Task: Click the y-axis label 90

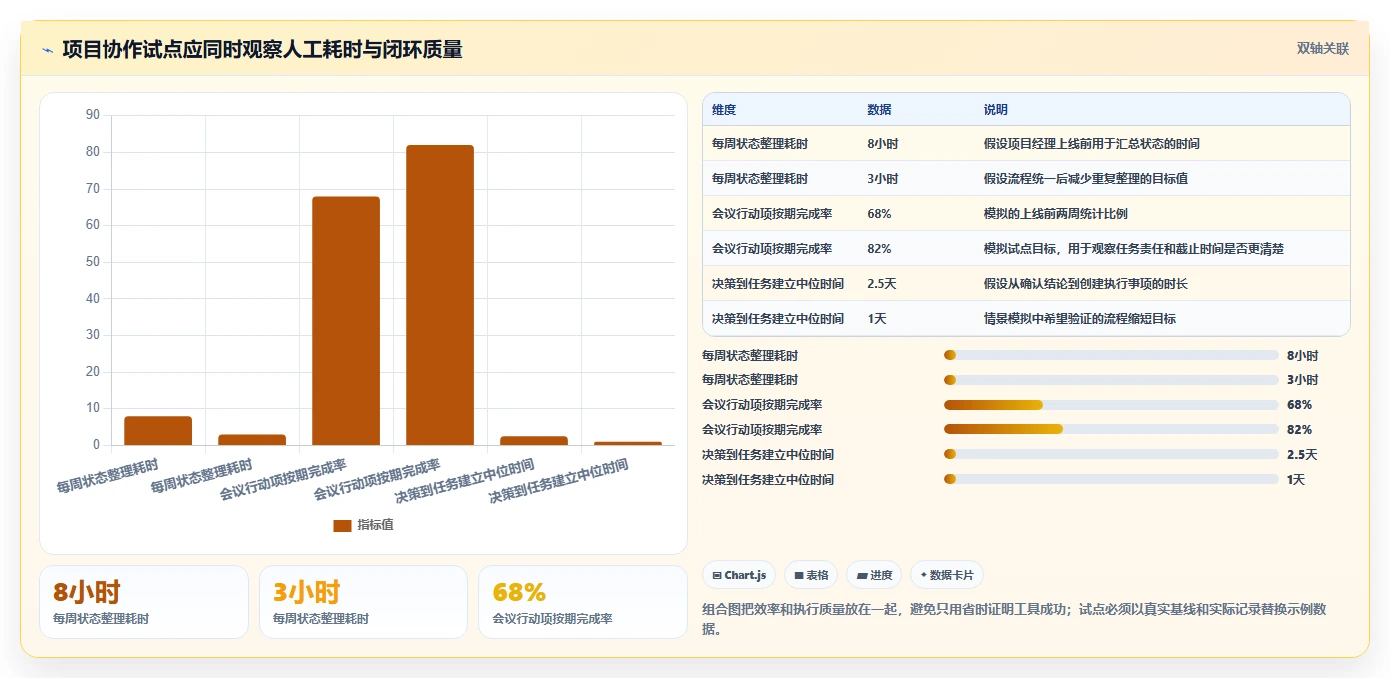Action: point(93,115)
